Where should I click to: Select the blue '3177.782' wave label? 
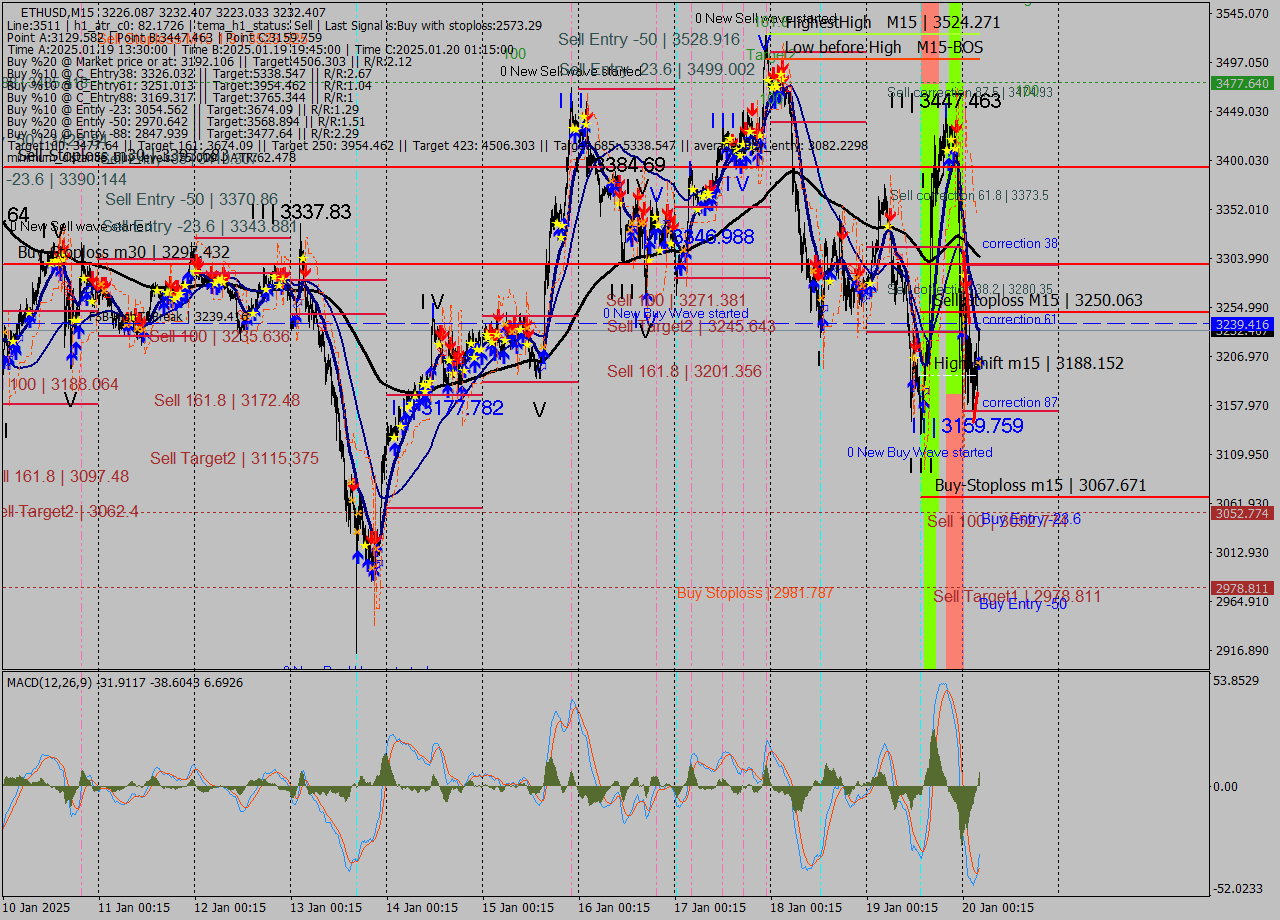(461, 408)
